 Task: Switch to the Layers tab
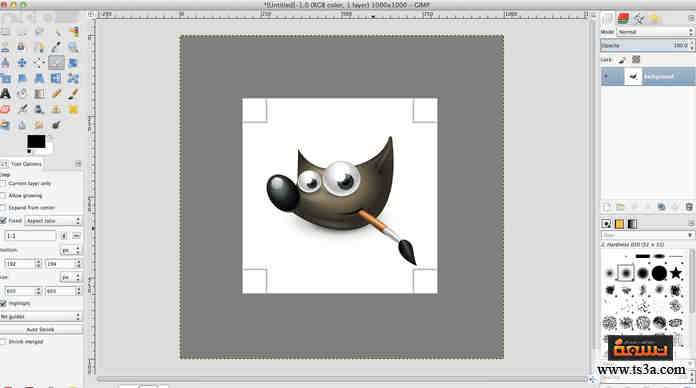(x=608, y=19)
